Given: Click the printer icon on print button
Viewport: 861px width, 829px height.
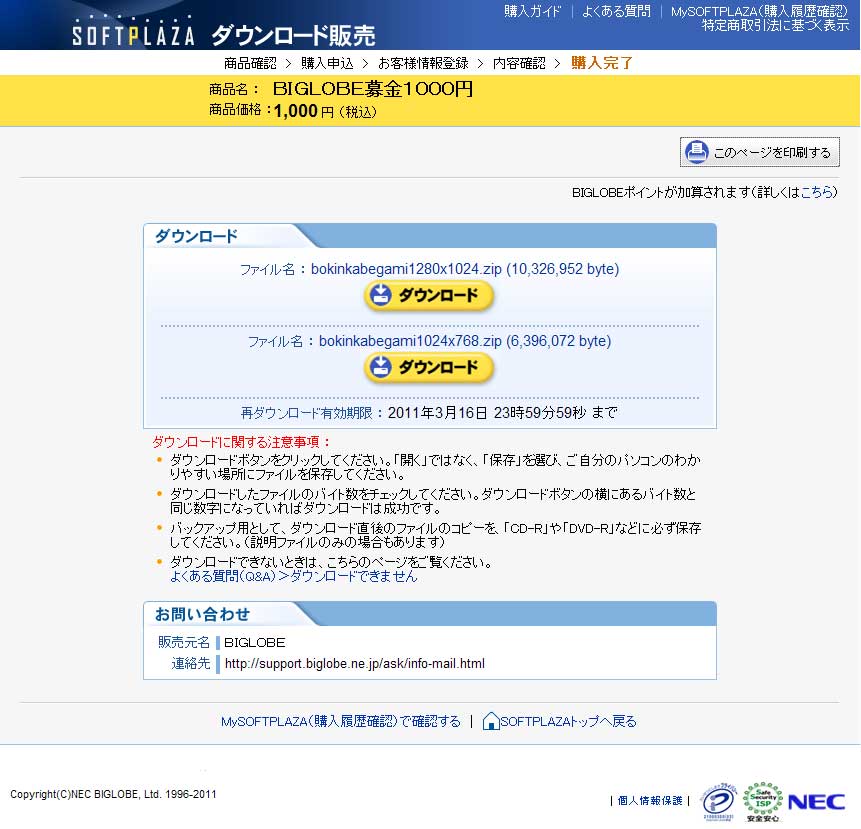Looking at the screenshot, I should (x=696, y=152).
